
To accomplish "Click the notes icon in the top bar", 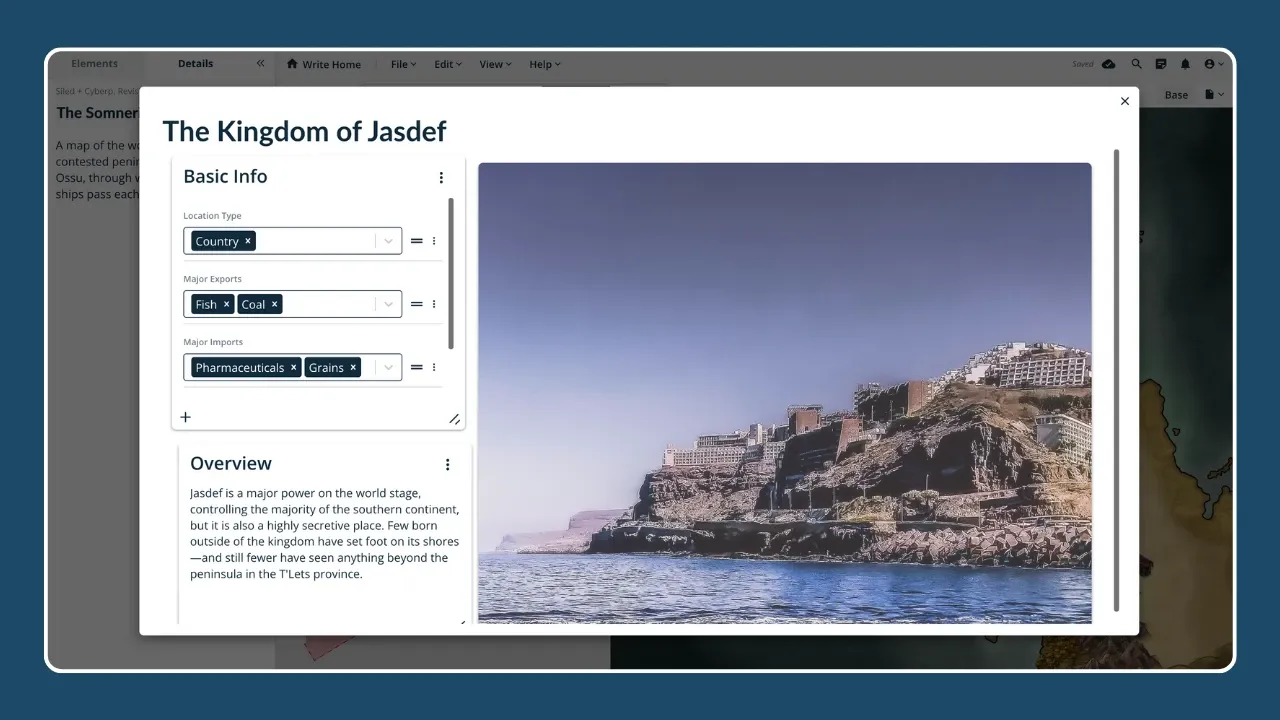I will (1160, 64).
